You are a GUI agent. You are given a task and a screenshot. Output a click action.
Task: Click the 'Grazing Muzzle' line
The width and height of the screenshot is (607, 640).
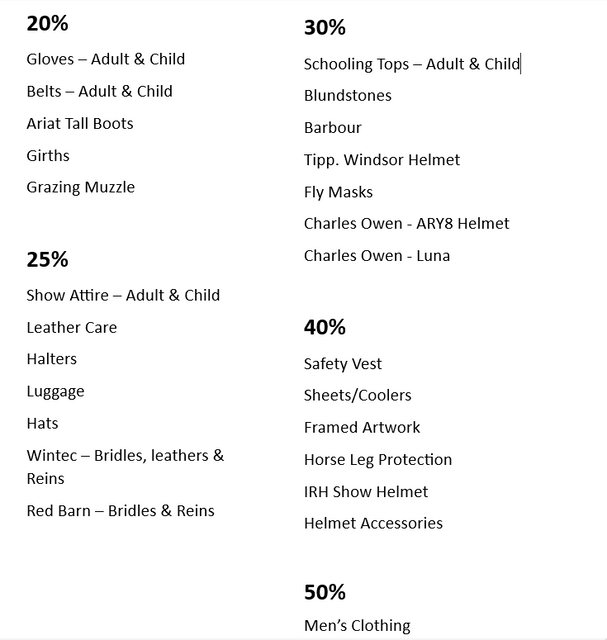click(81, 187)
